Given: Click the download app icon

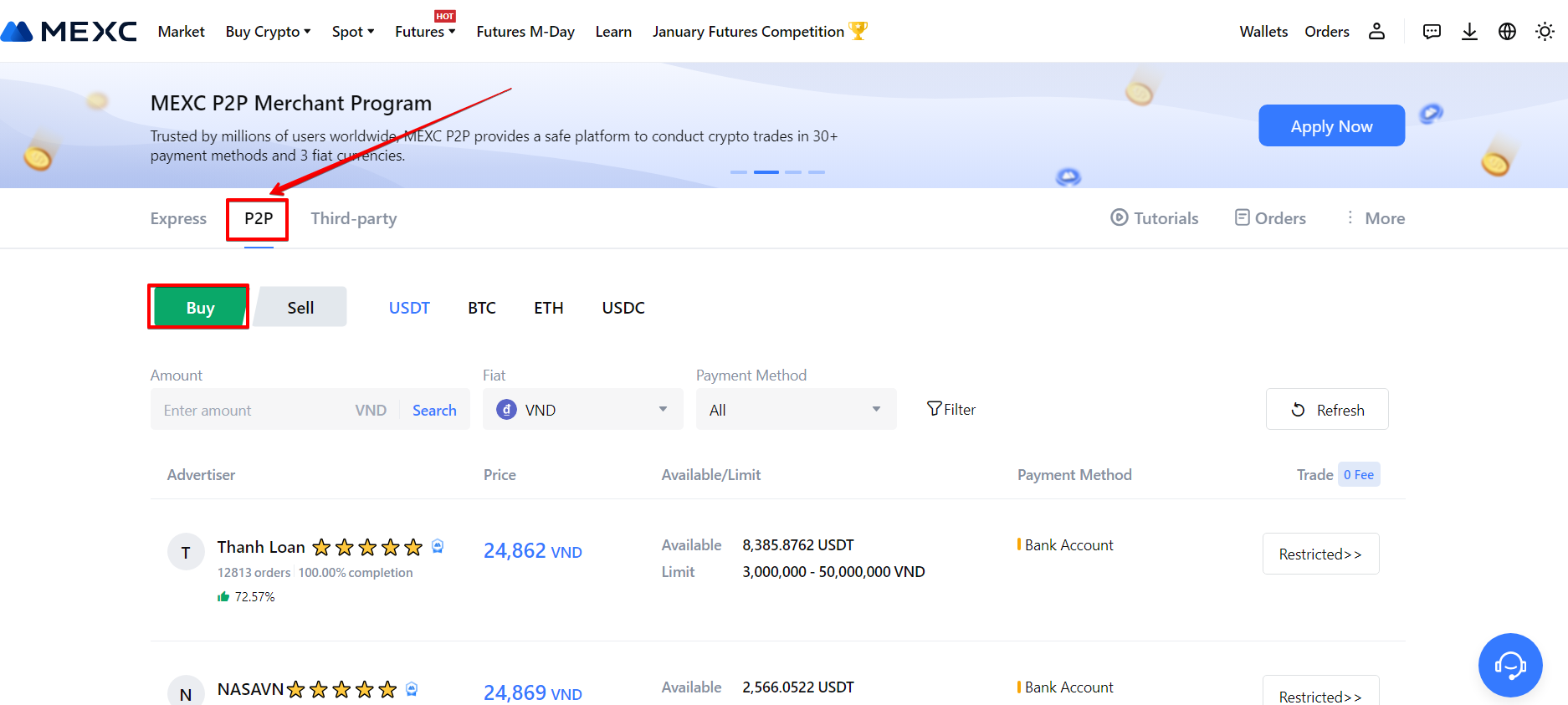Looking at the screenshot, I should 1469,32.
